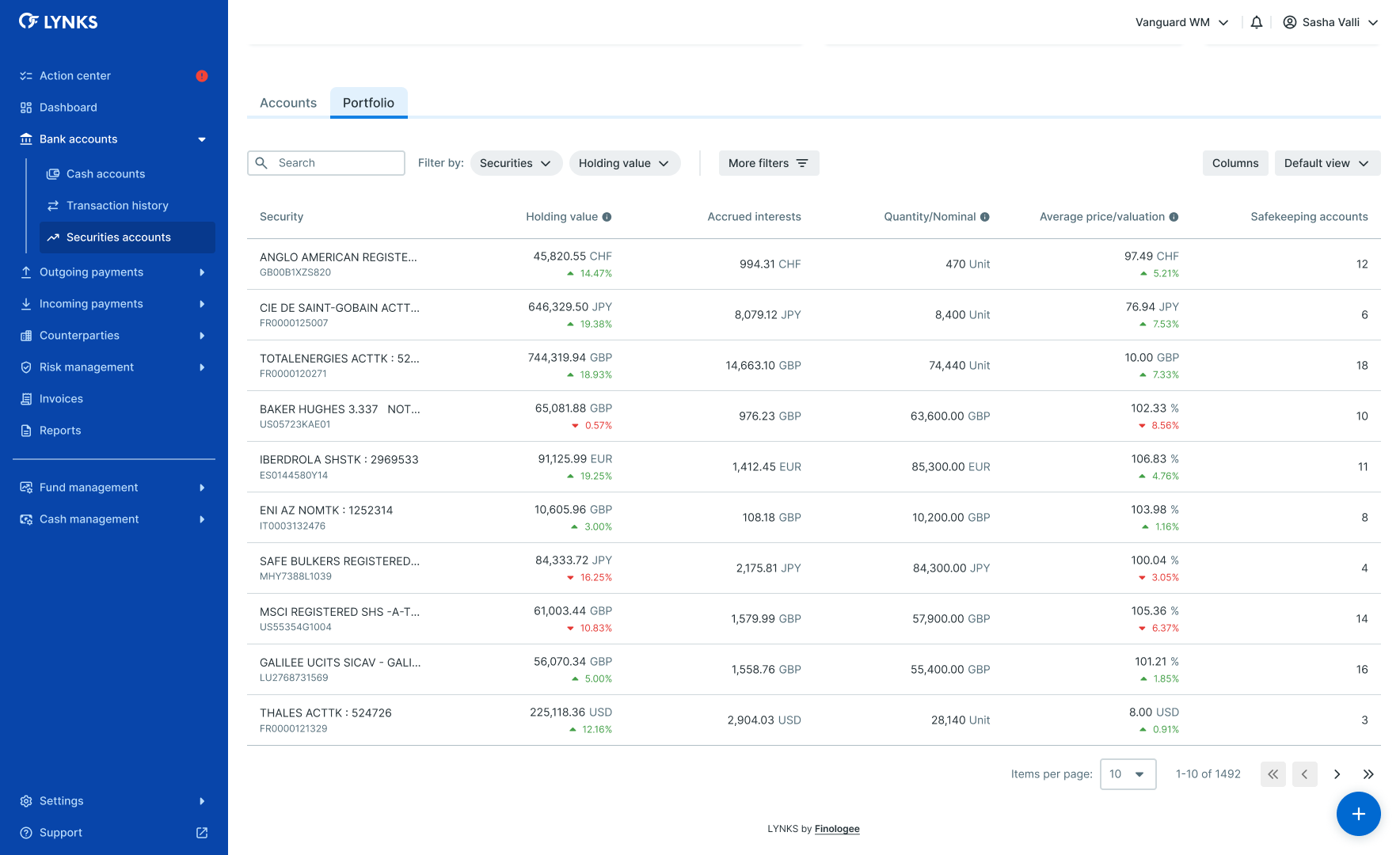This screenshot has width=1400, height=855.
Task: Click the Support external link icon
Action: [202, 833]
